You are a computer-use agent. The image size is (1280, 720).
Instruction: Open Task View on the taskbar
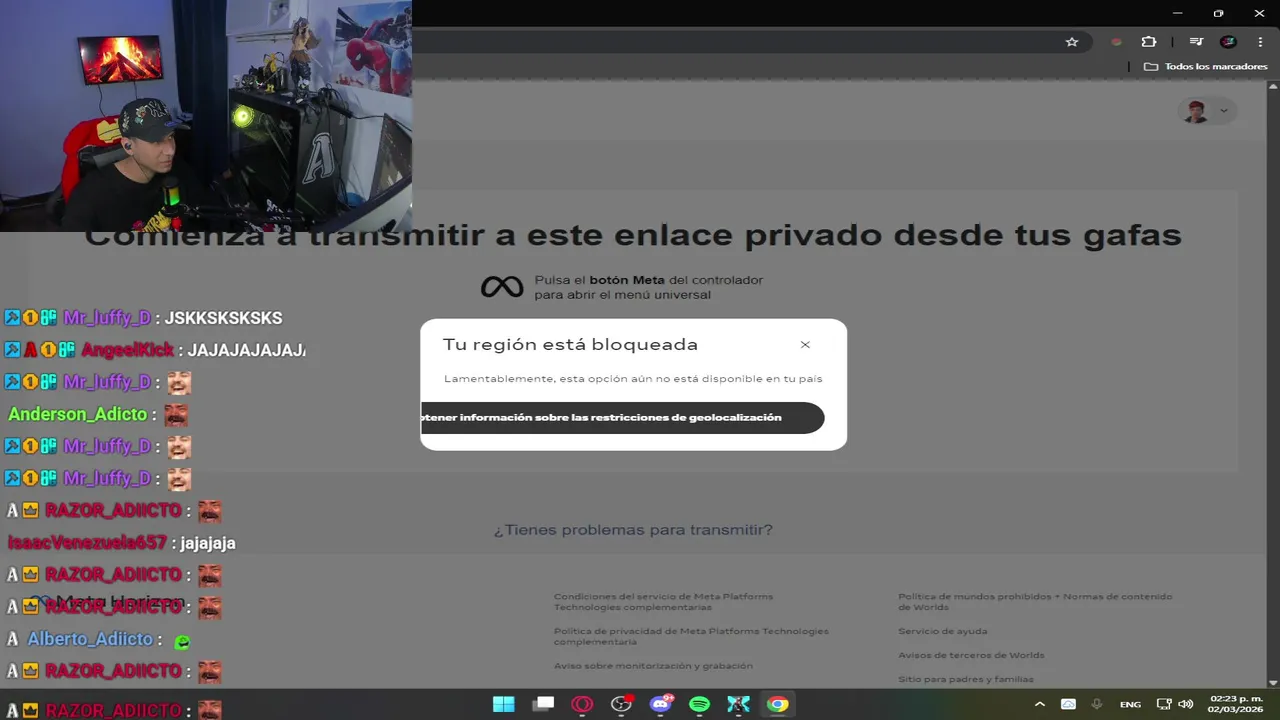pos(543,704)
